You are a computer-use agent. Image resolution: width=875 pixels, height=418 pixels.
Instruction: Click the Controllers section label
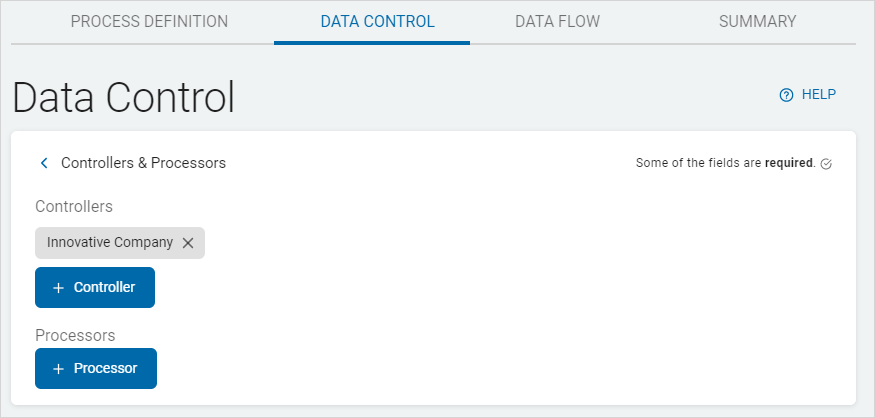coord(74,207)
